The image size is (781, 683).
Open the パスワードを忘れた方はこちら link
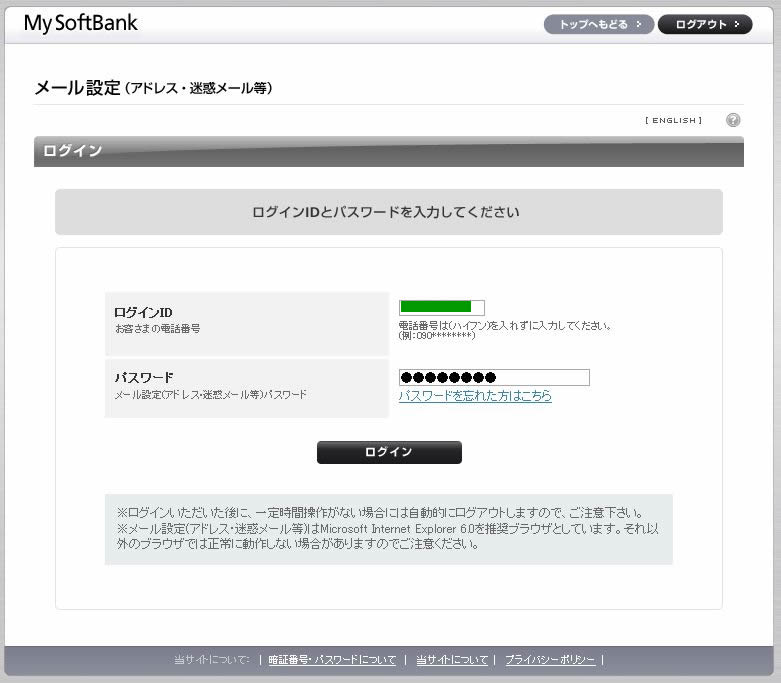[x=475, y=396]
